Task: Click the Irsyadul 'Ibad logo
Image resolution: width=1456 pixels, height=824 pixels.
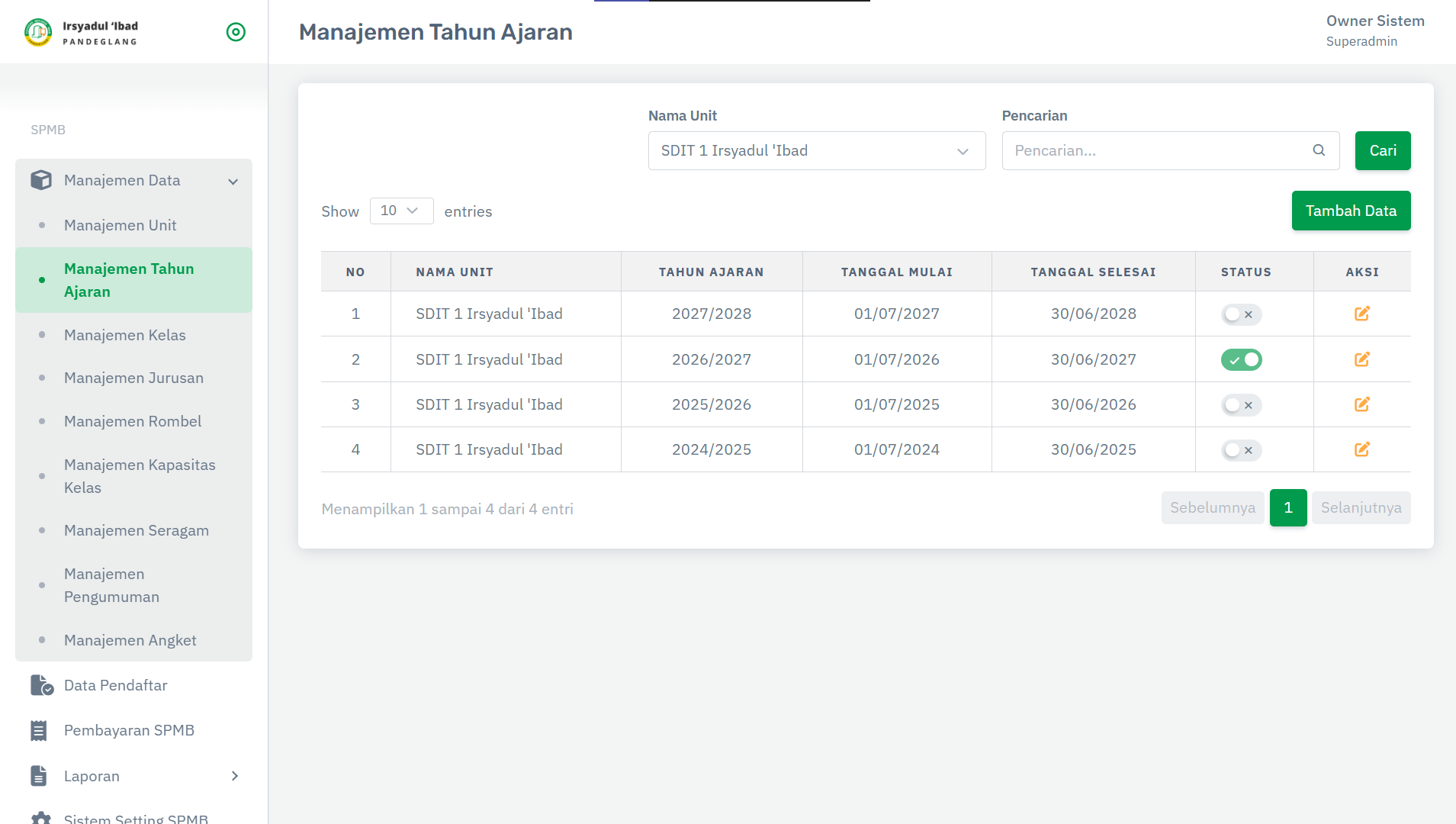Action: pos(81,32)
